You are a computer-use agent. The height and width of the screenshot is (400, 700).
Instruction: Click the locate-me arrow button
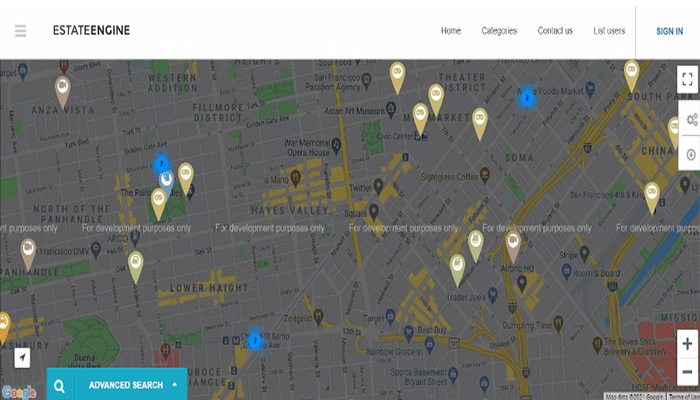click(x=22, y=358)
